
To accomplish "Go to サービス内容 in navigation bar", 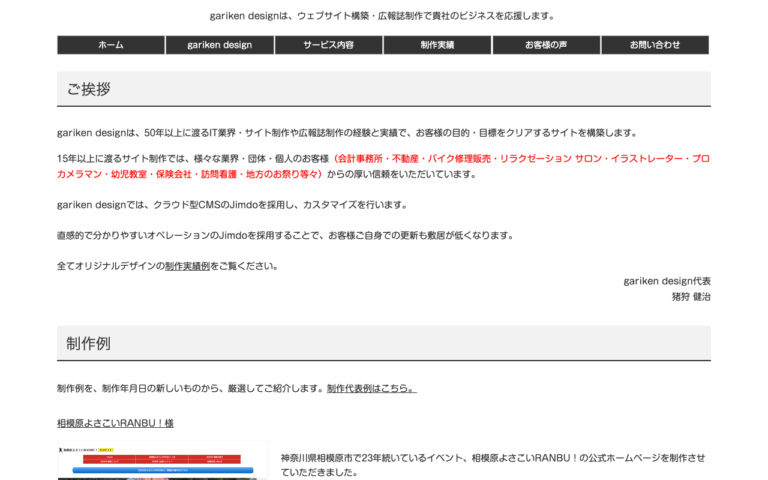I will pyautogui.click(x=329, y=45).
